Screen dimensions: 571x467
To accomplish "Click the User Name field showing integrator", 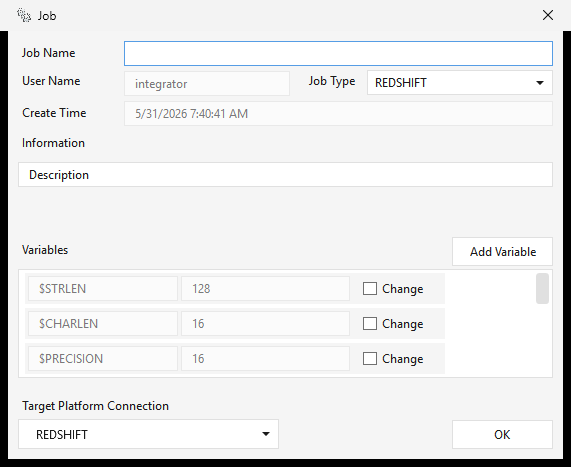I will click(x=207, y=83).
